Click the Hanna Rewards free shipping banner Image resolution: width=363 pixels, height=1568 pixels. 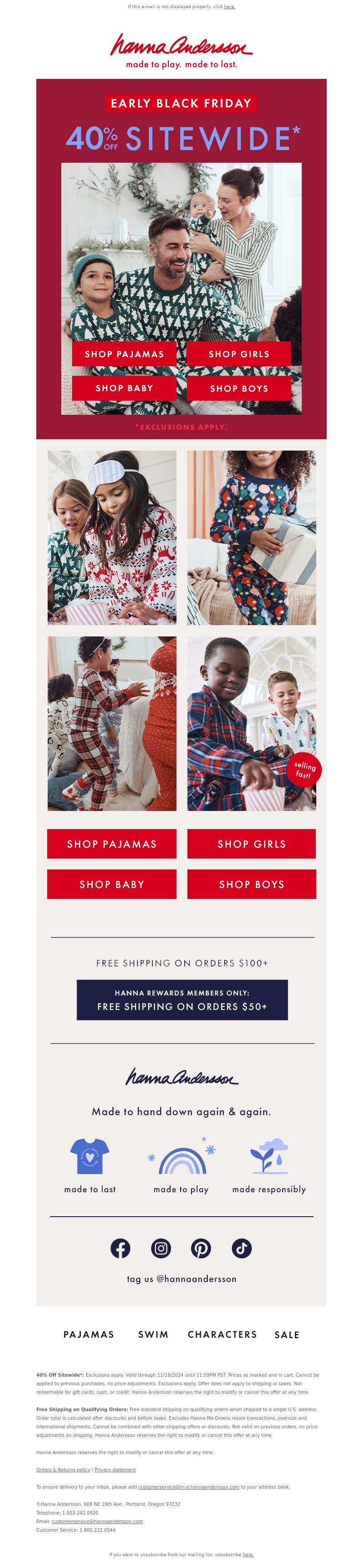tap(182, 1000)
